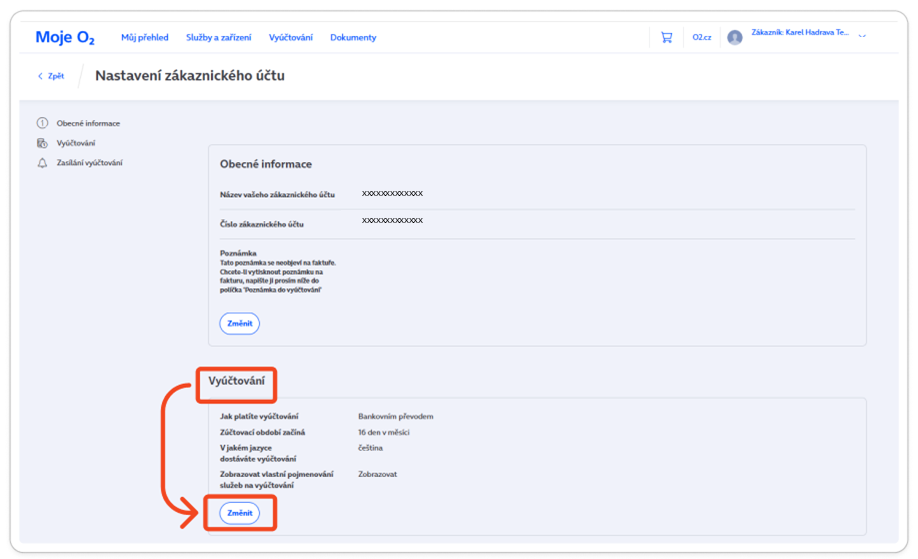Expand the customer account dropdown chevron
The width and height of the screenshot is (918, 559).
862,37
